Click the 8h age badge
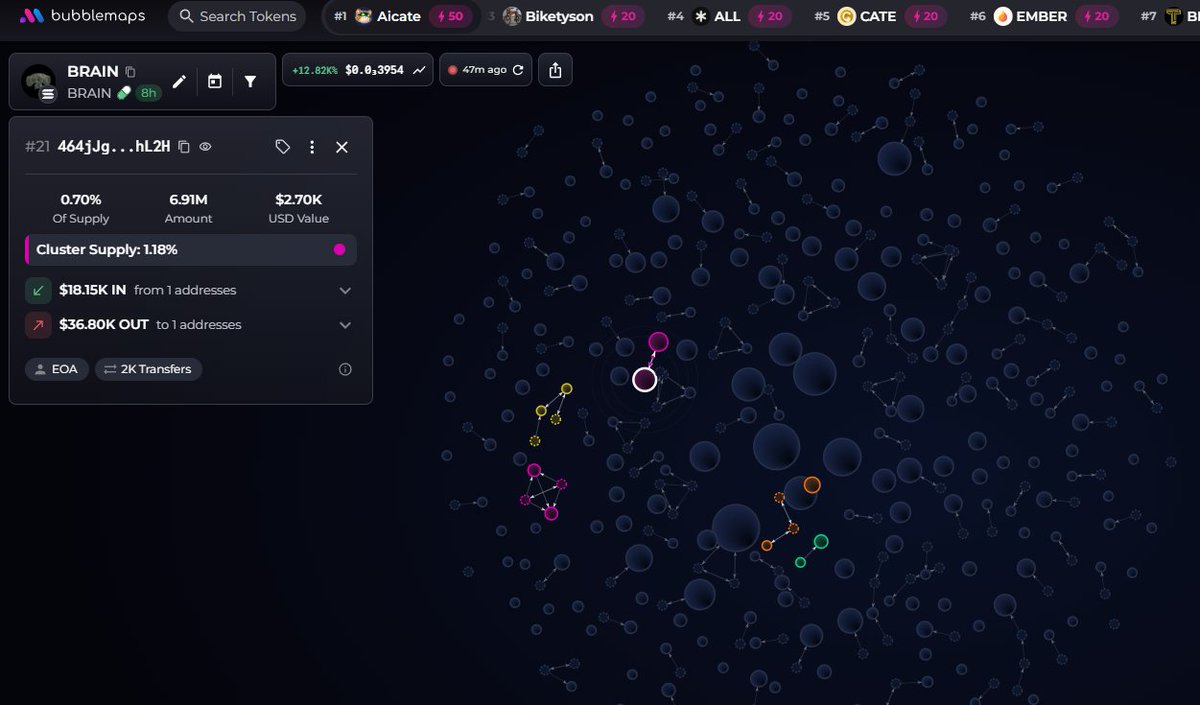The image size is (1200, 705). point(149,93)
